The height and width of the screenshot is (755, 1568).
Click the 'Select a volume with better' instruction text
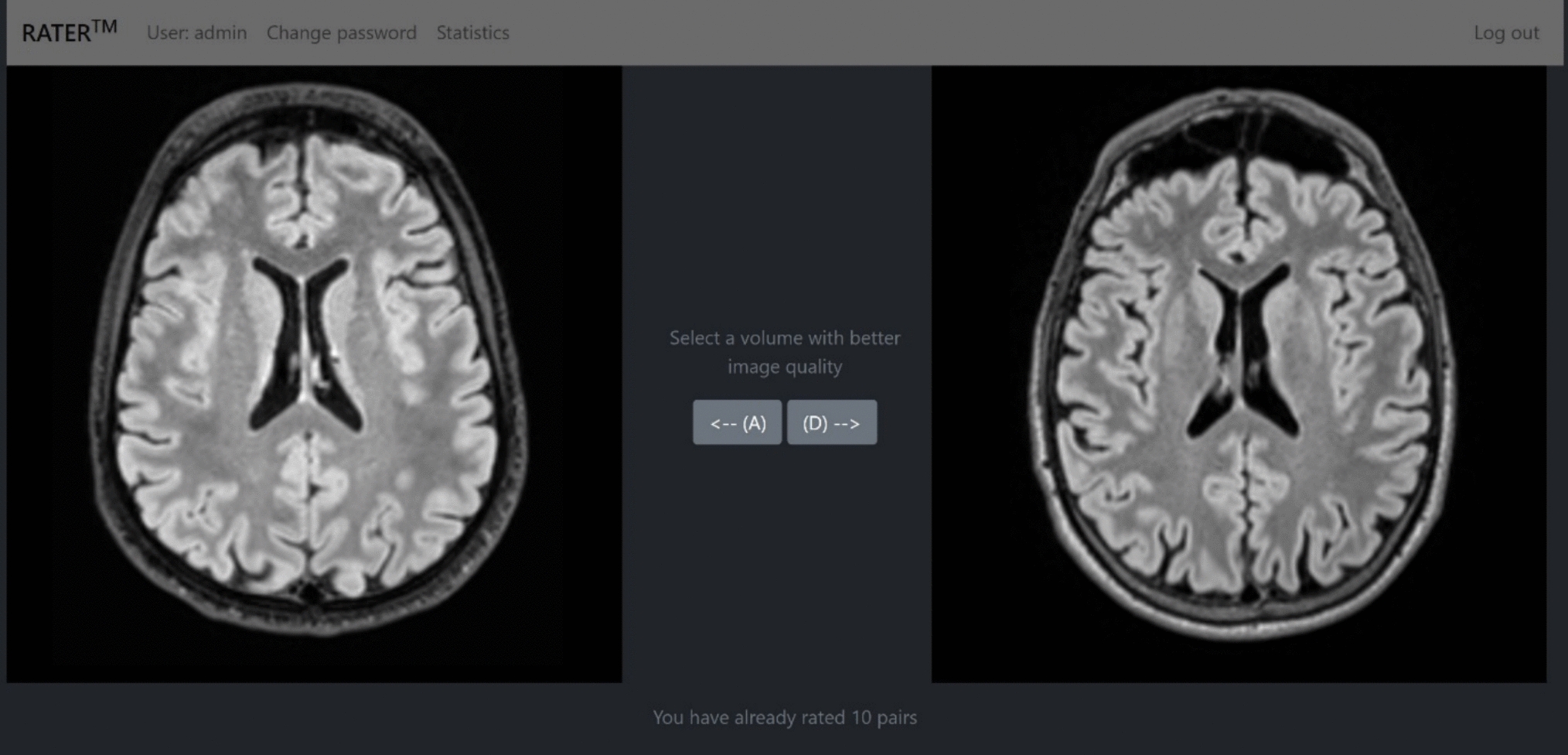(x=784, y=338)
